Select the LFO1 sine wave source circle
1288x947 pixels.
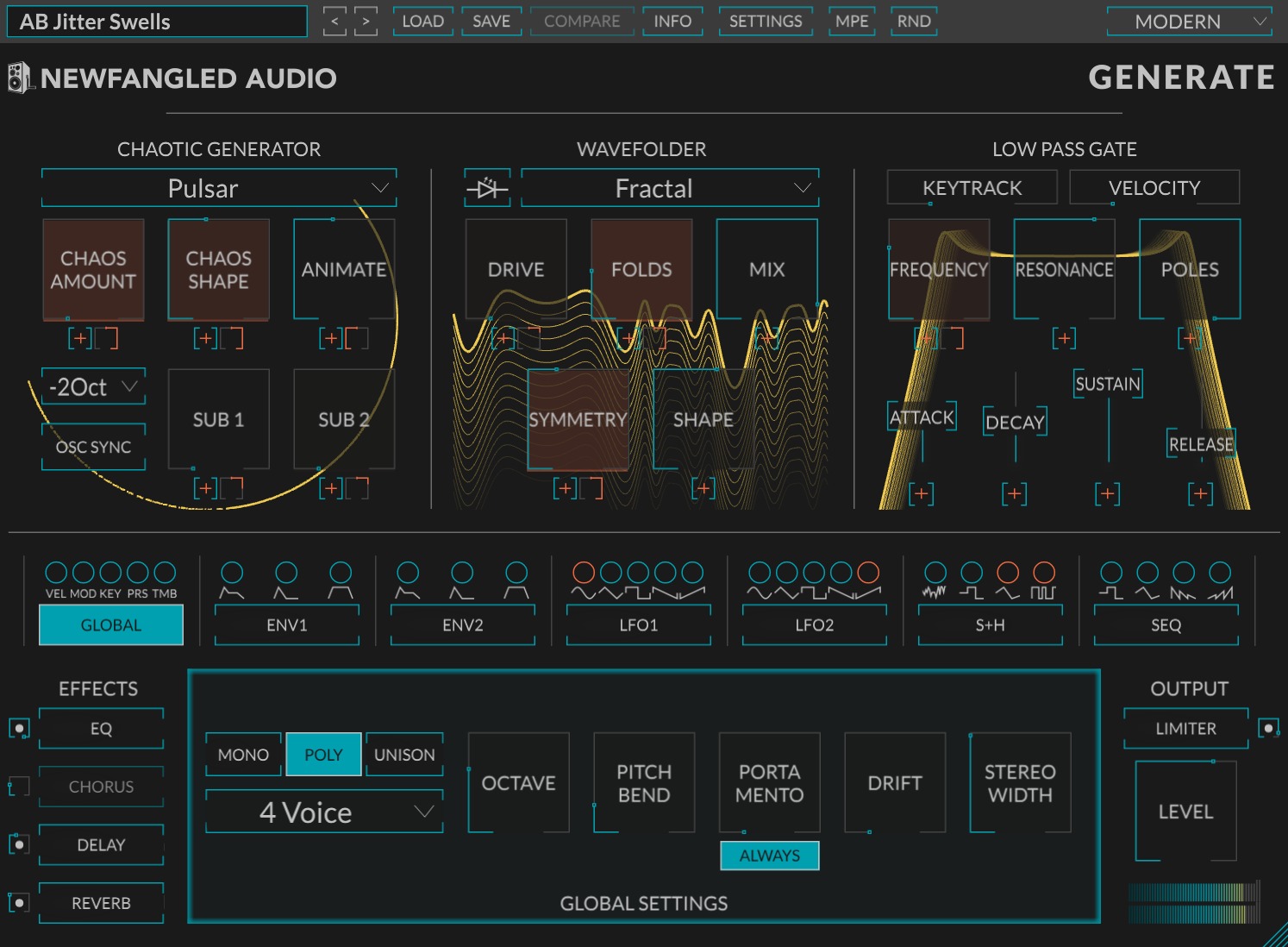point(584,573)
